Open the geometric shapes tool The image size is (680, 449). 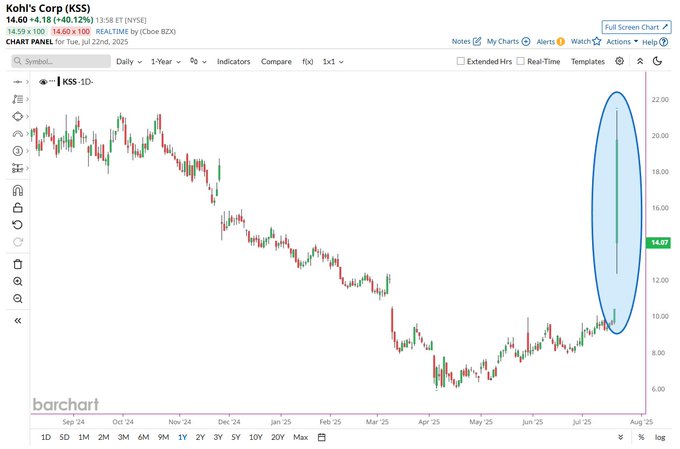pos(17,116)
